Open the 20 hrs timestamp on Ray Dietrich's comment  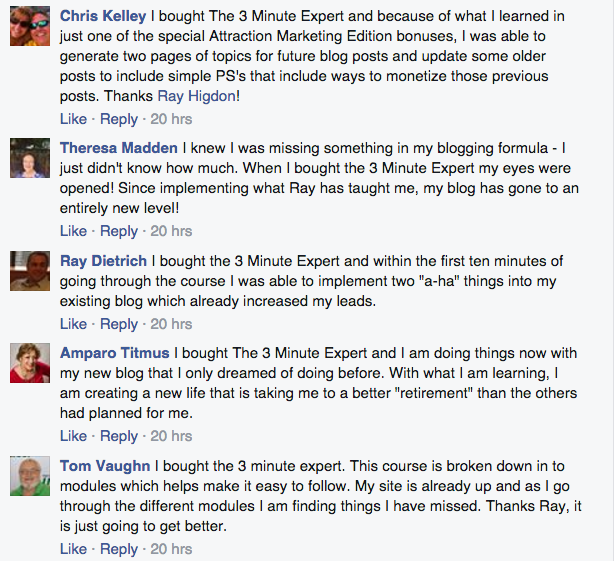tap(171, 324)
